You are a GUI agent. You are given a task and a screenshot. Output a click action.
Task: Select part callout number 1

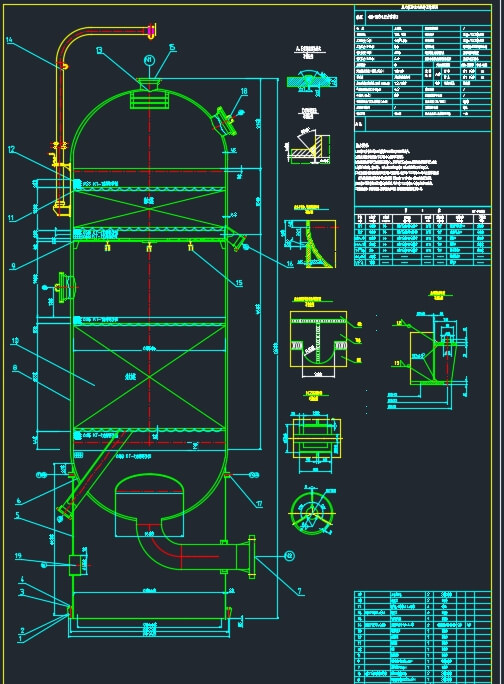click(x=20, y=638)
